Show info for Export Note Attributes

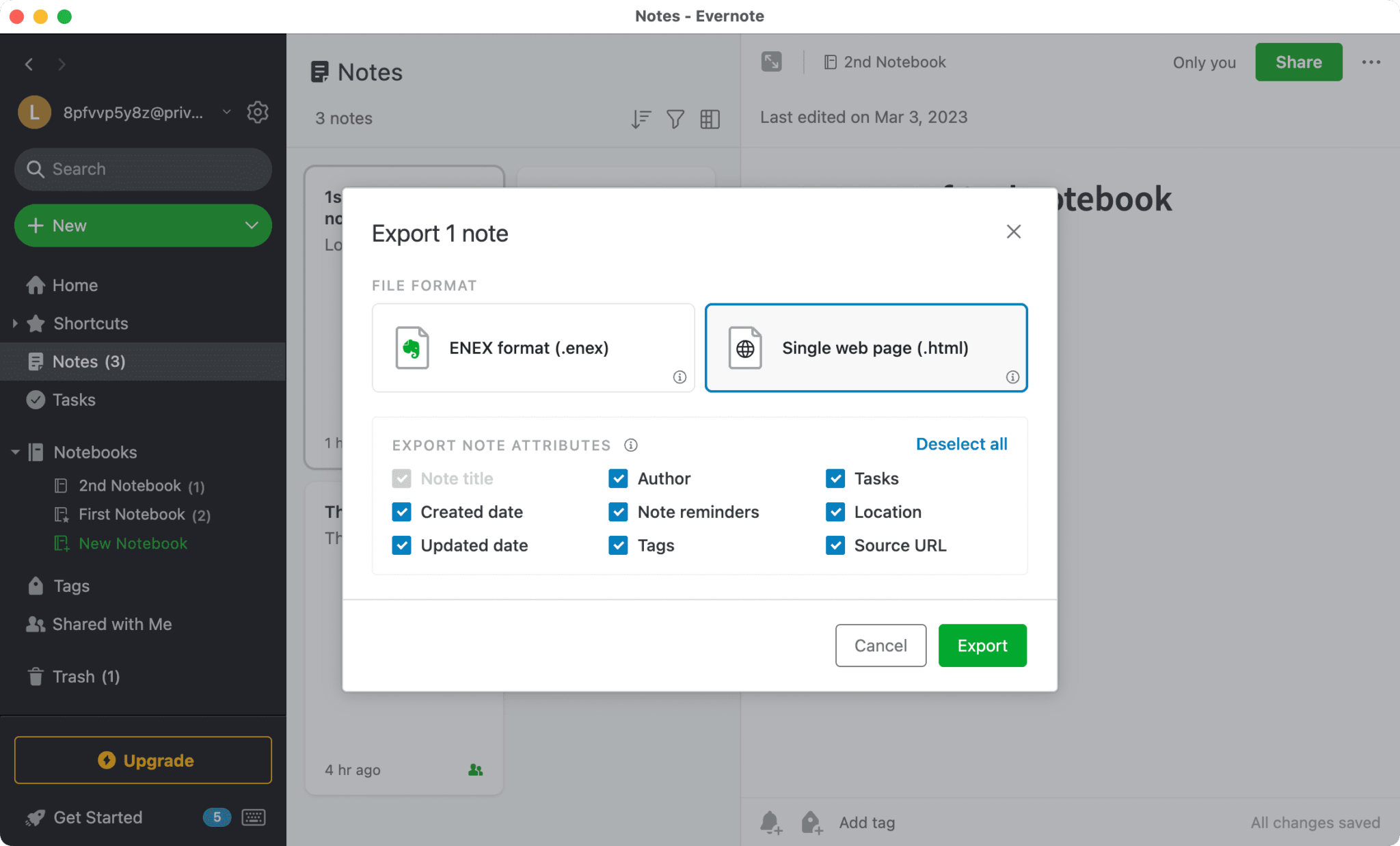coord(631,446)
